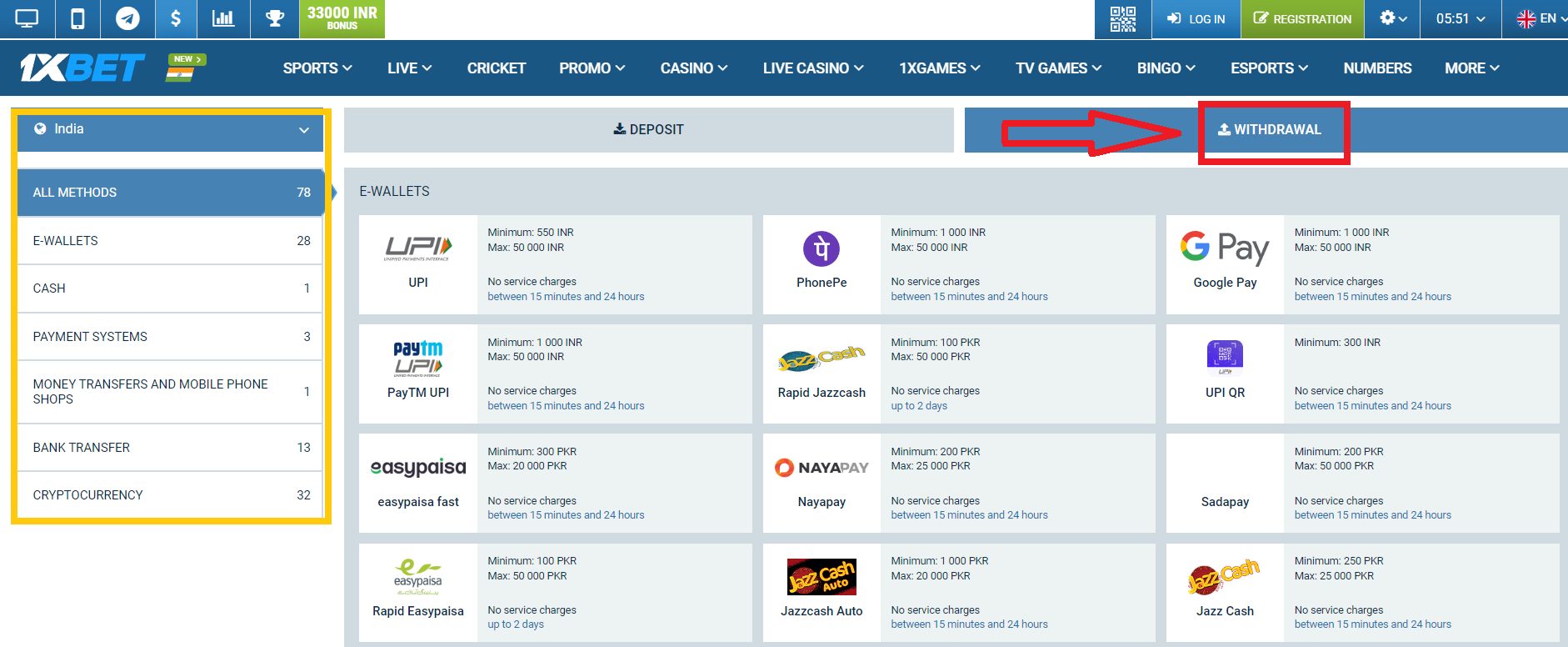Click the Minimum: 250 PKR text
The image size is (1568, 647).
(1339, 561)
